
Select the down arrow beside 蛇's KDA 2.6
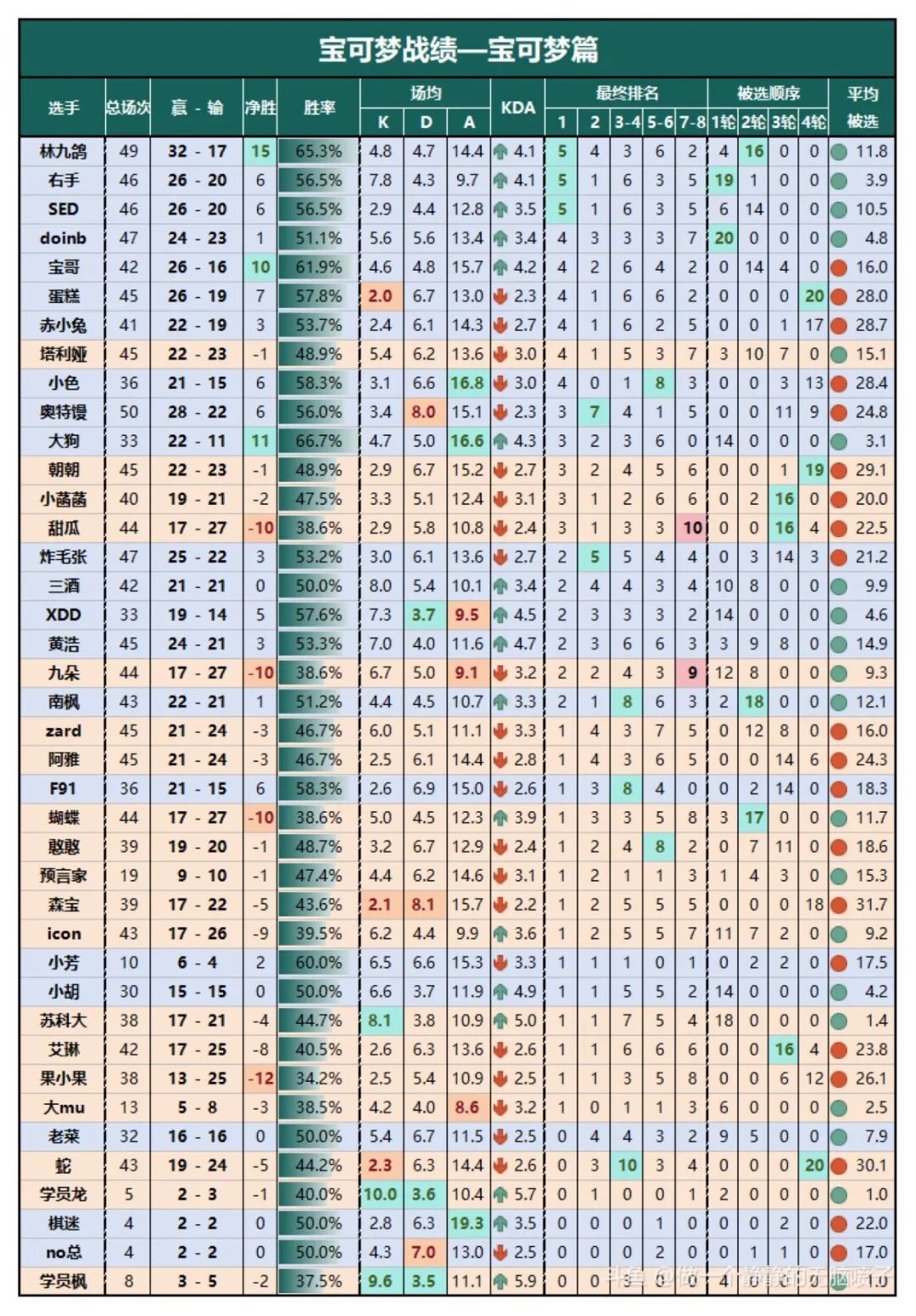click(500, 1166)
